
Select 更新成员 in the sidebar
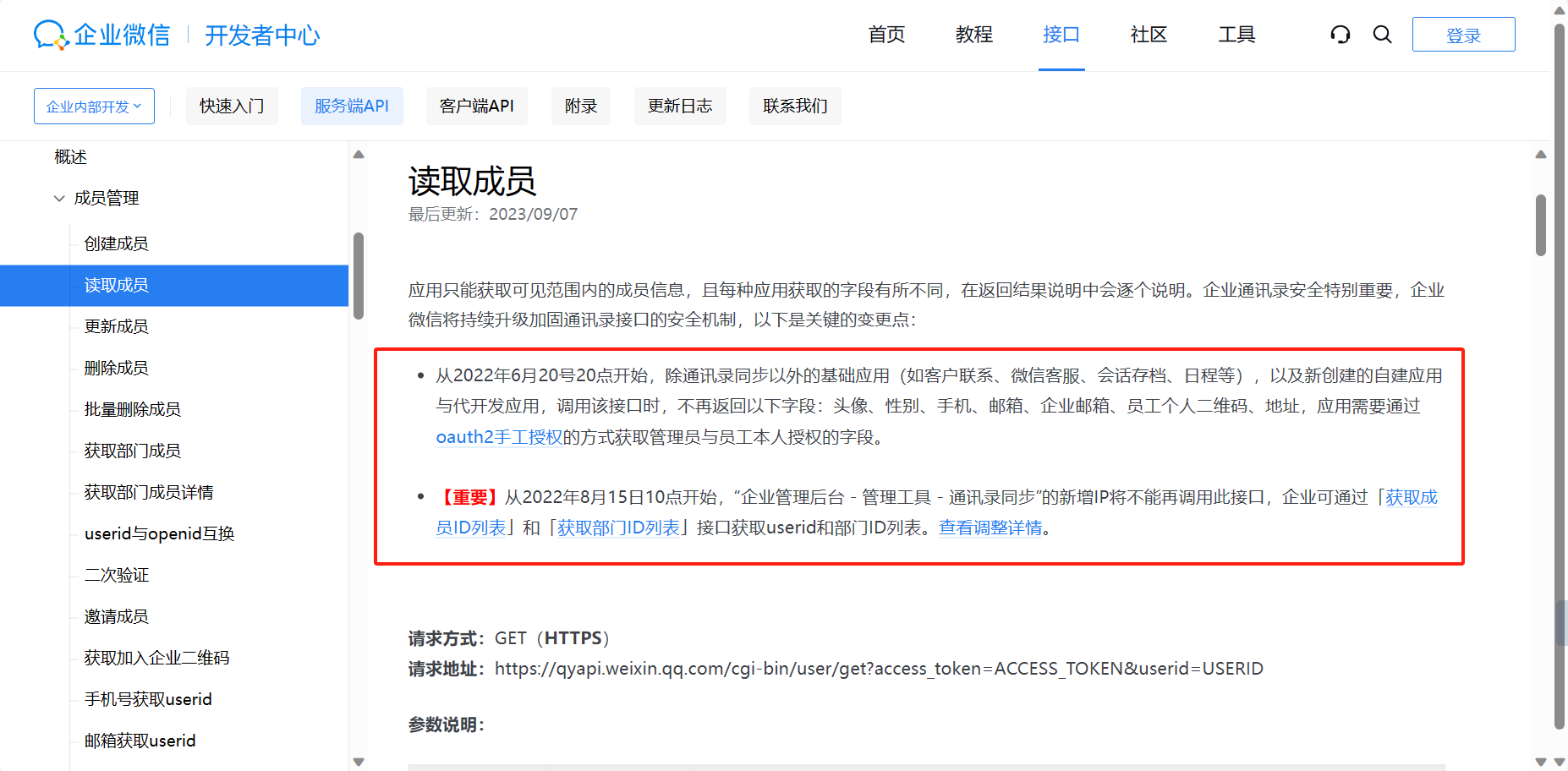pos(117,327)
